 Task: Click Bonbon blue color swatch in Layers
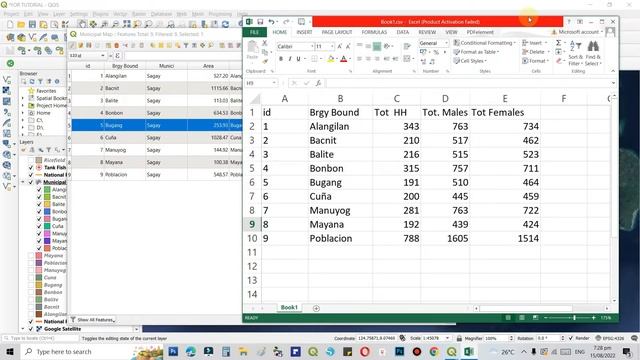[47, 211]
